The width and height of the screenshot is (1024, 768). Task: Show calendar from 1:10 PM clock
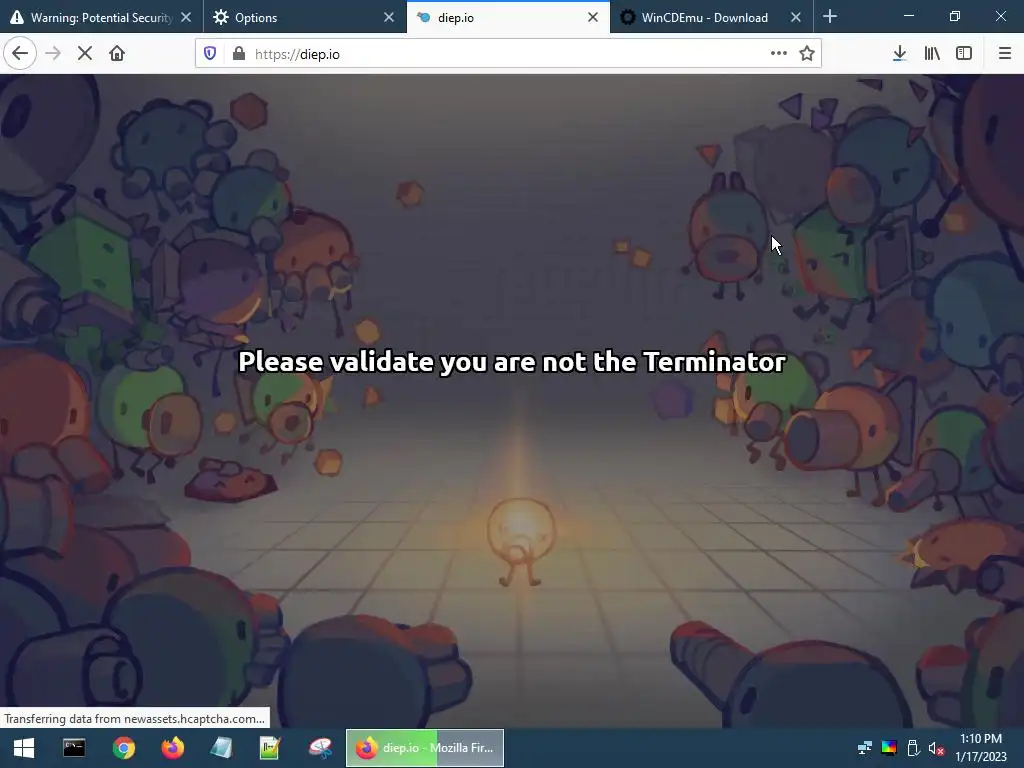pos(981,748)
